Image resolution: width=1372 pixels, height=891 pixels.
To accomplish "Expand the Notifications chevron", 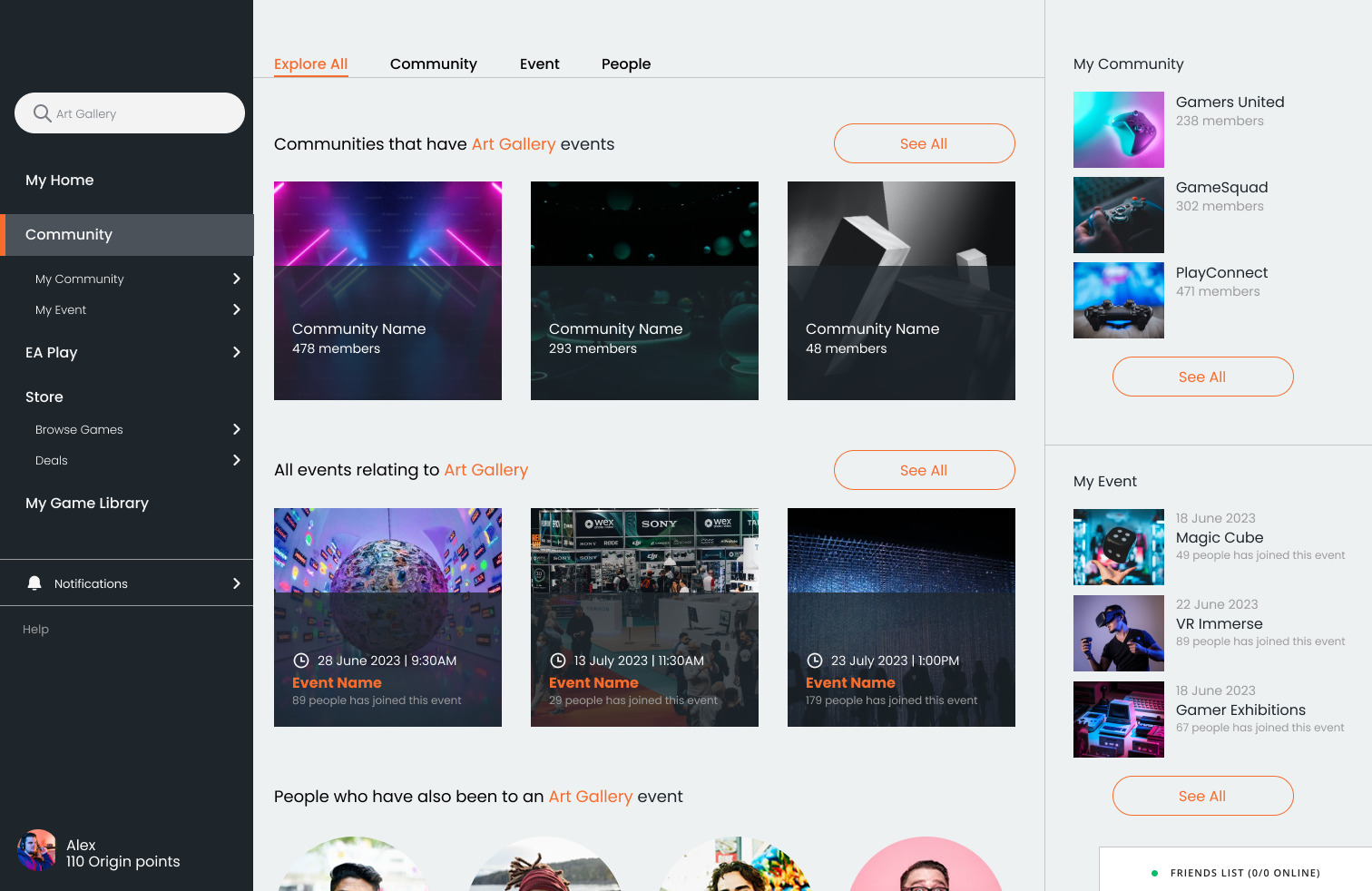I will [x=237, y=583].
